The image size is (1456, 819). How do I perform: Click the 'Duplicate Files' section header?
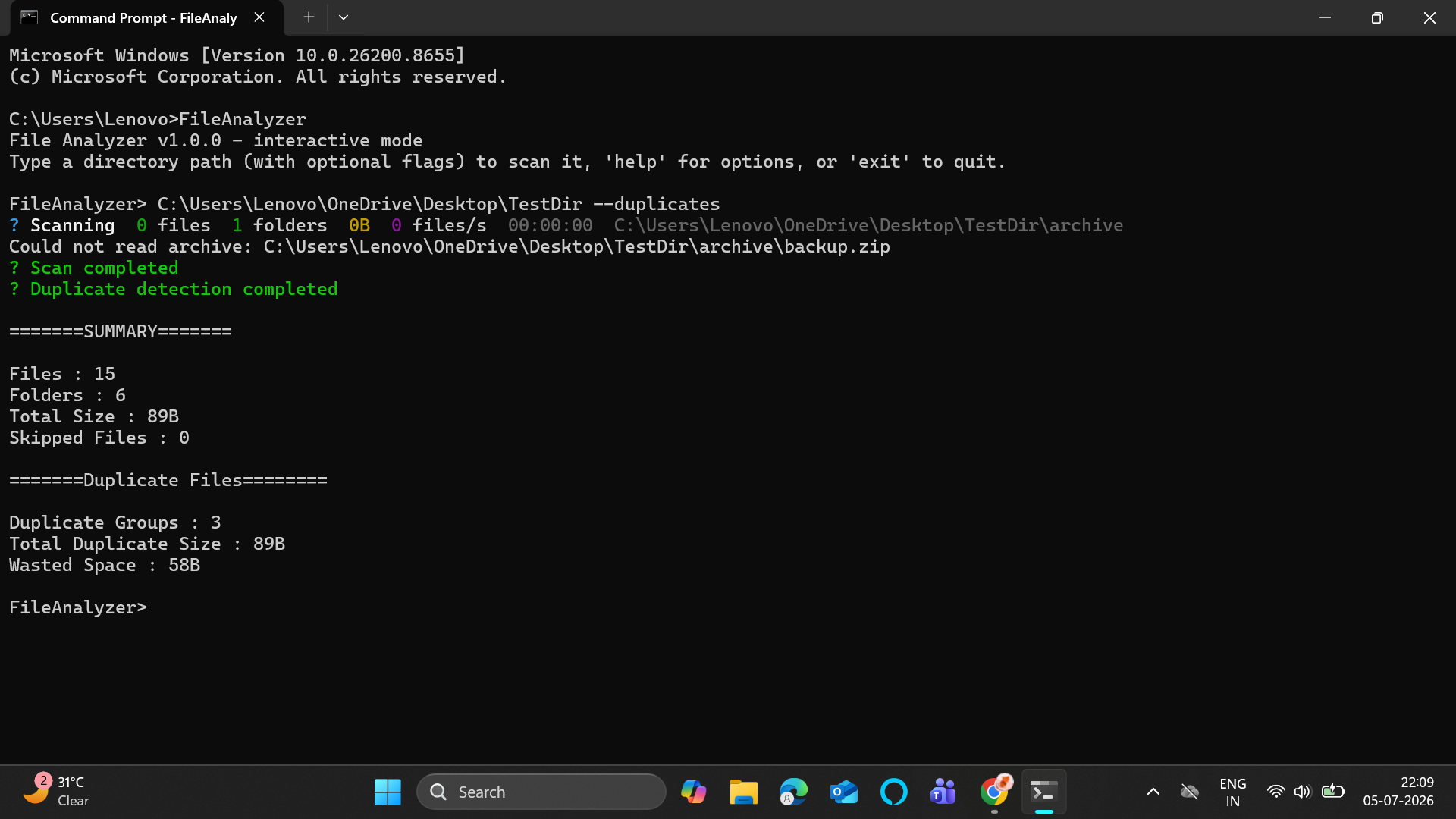coord(168,480)
